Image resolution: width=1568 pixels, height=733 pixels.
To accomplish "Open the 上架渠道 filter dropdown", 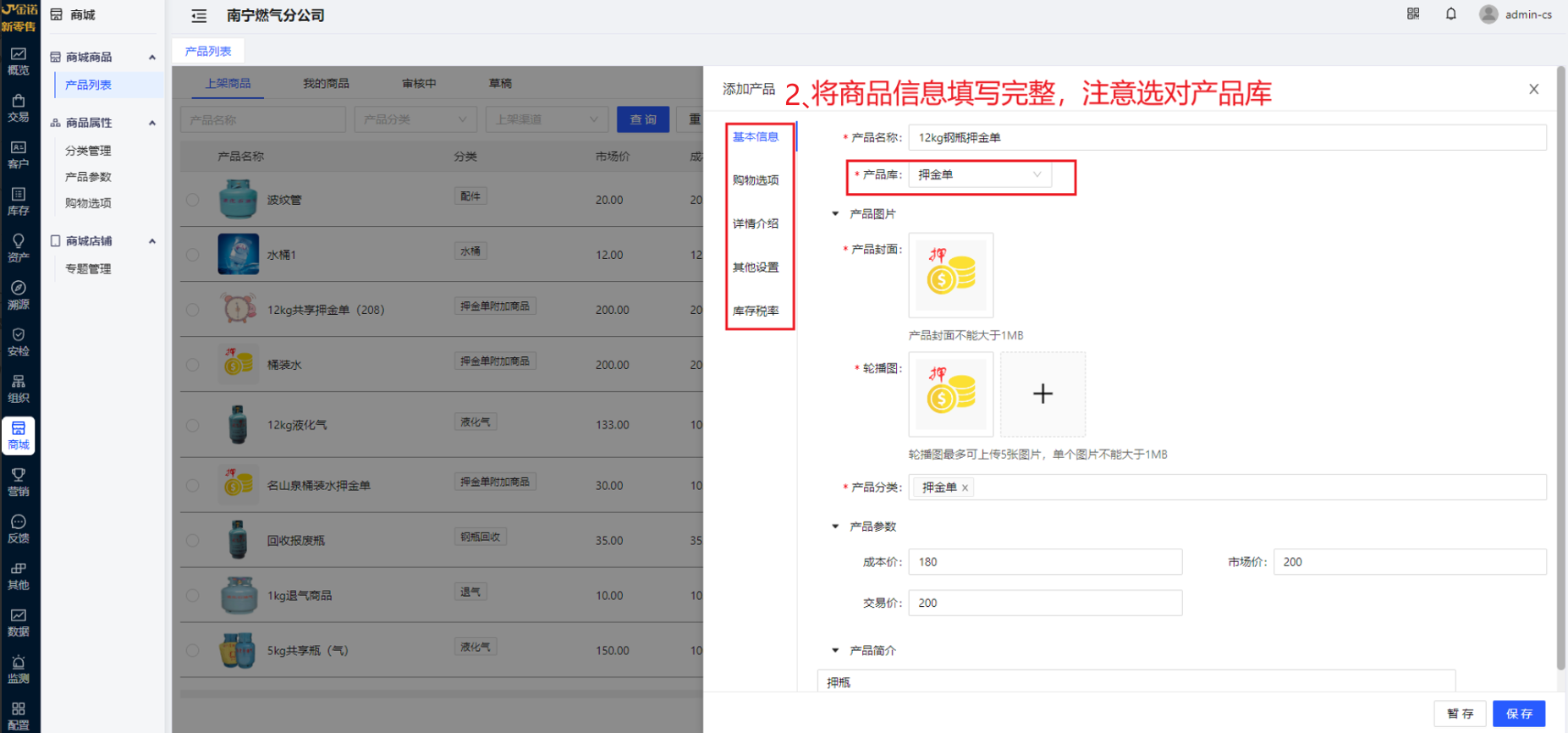I will 547,119.
